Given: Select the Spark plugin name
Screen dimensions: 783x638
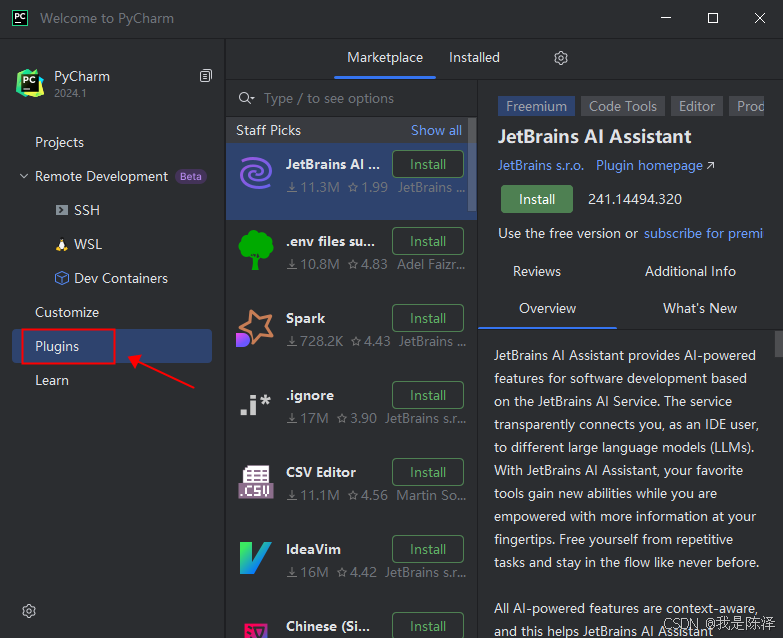Looking at the screenshot, I should (x=305, y=319).
